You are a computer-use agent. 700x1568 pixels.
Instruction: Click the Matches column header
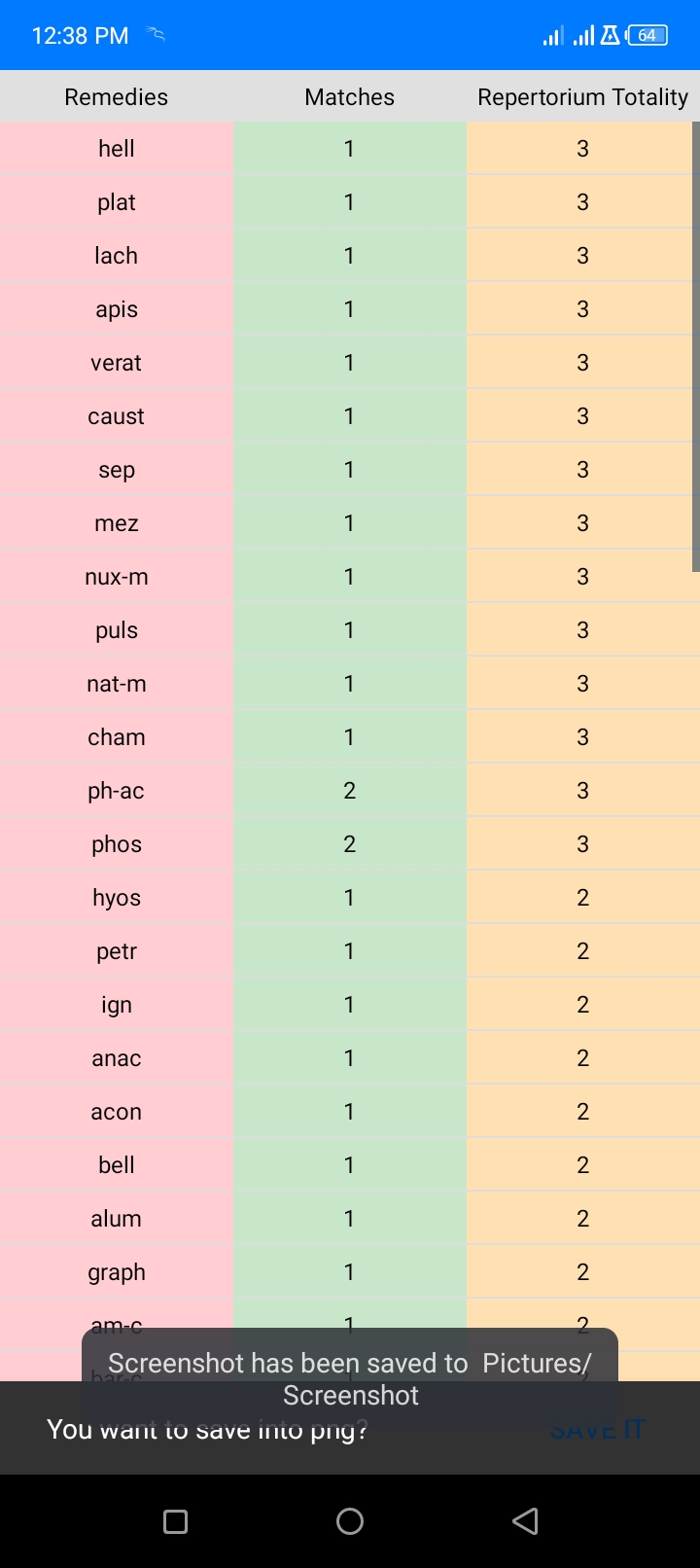coord(349,97)
